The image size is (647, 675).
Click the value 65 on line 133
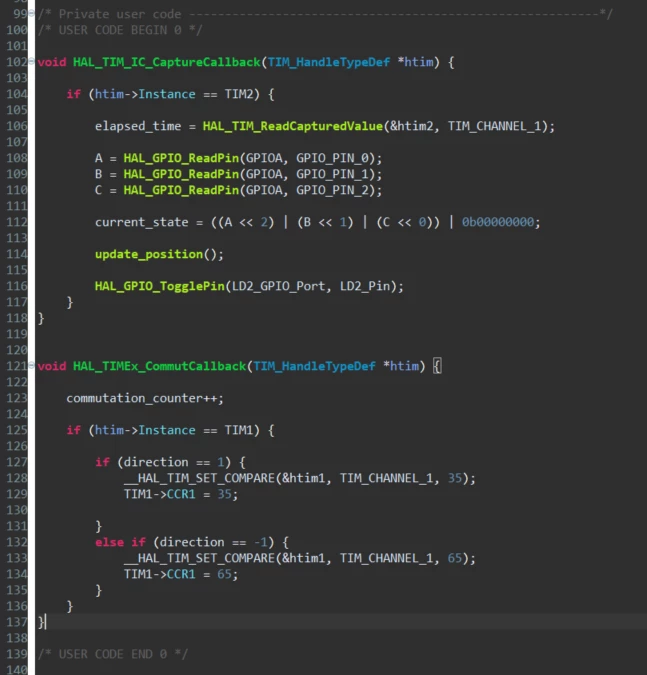point(455,558)
